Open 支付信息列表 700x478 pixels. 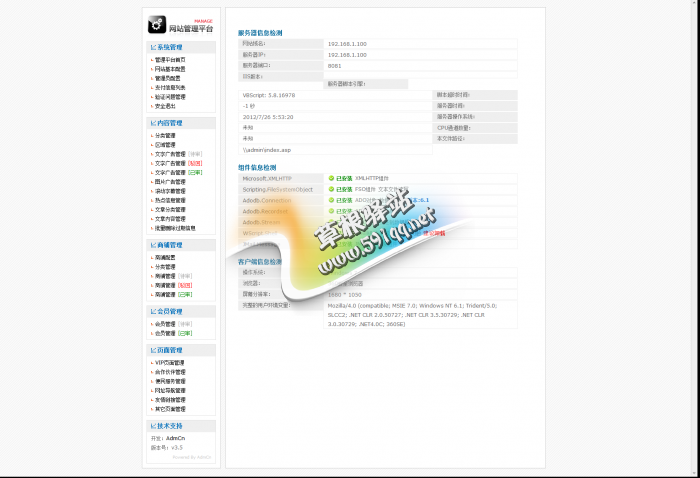[170, 88]
